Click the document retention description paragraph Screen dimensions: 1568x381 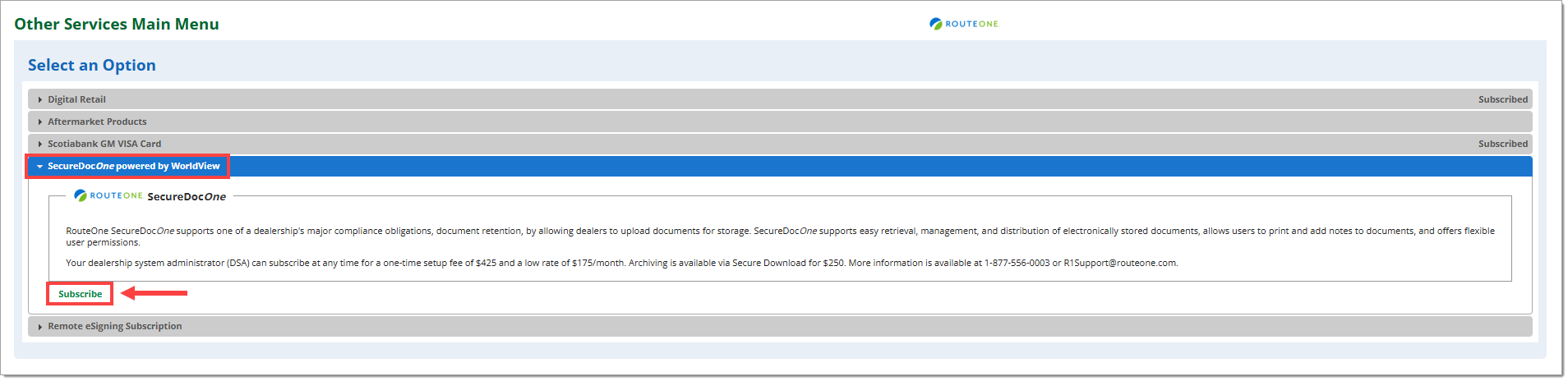(780, 236)
